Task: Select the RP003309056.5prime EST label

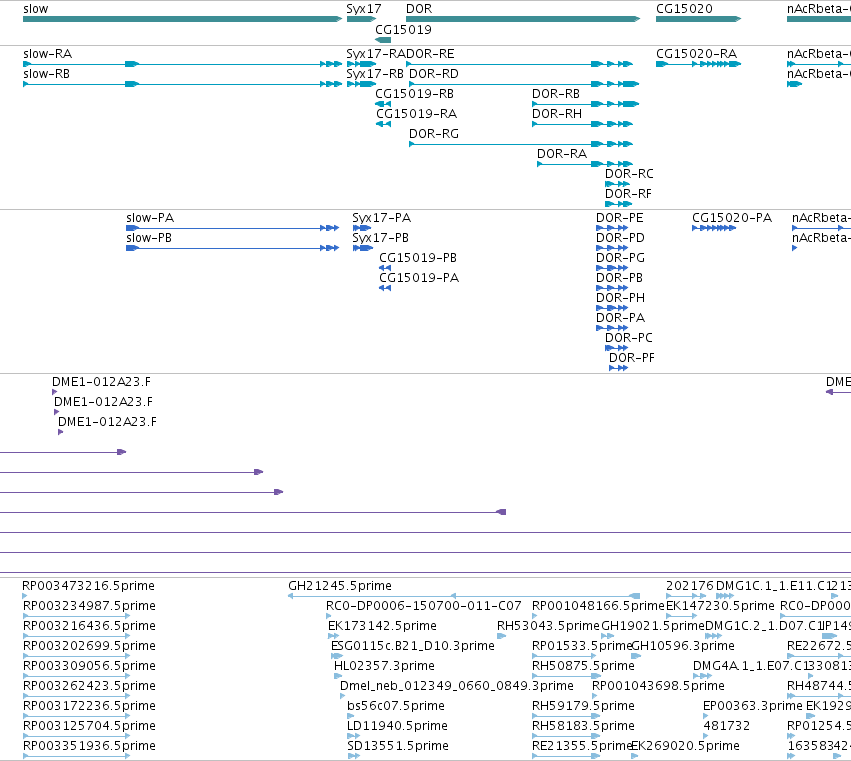Action: tap(90, 667)
